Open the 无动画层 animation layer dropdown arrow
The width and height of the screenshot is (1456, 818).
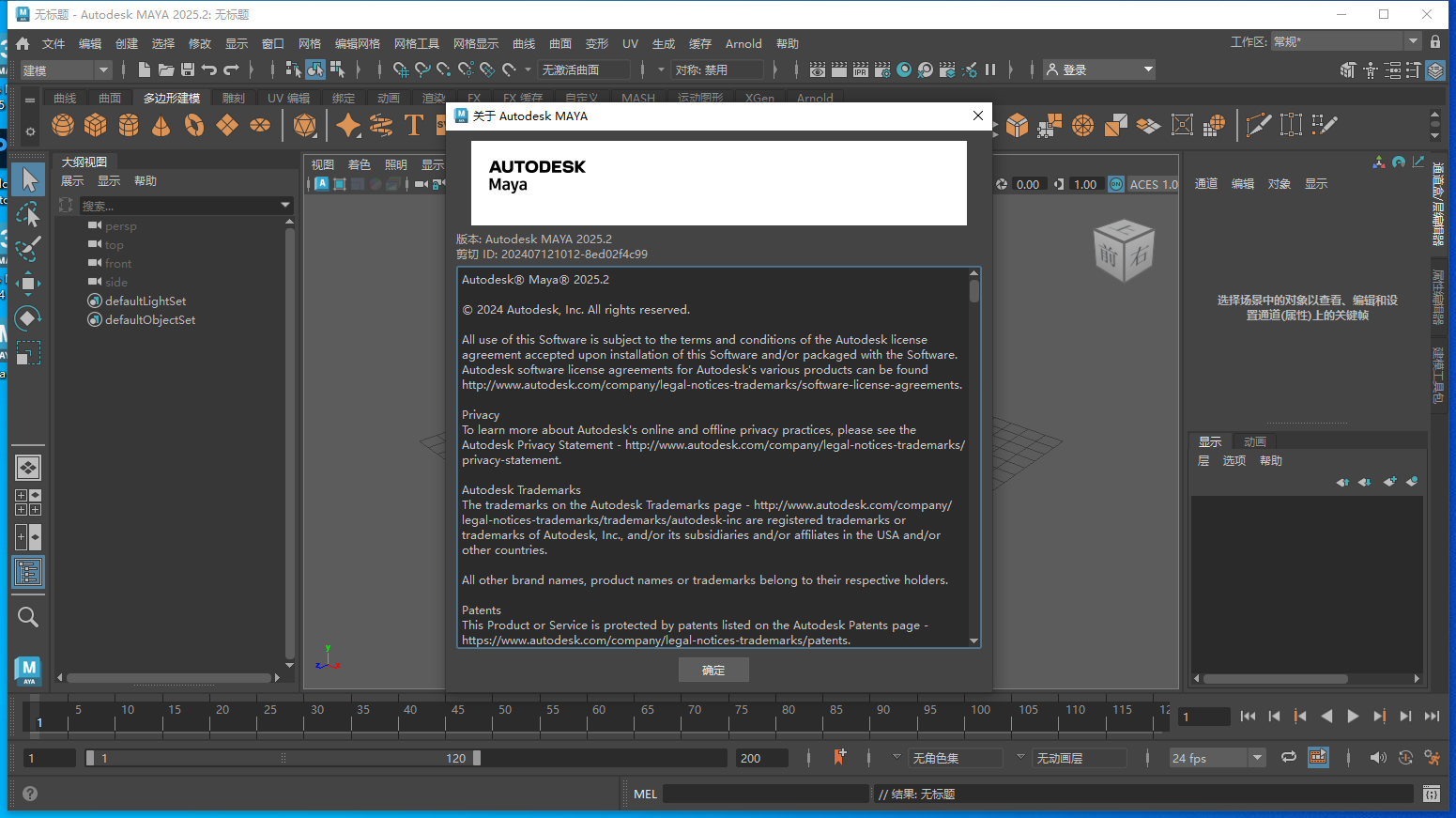1020,757
